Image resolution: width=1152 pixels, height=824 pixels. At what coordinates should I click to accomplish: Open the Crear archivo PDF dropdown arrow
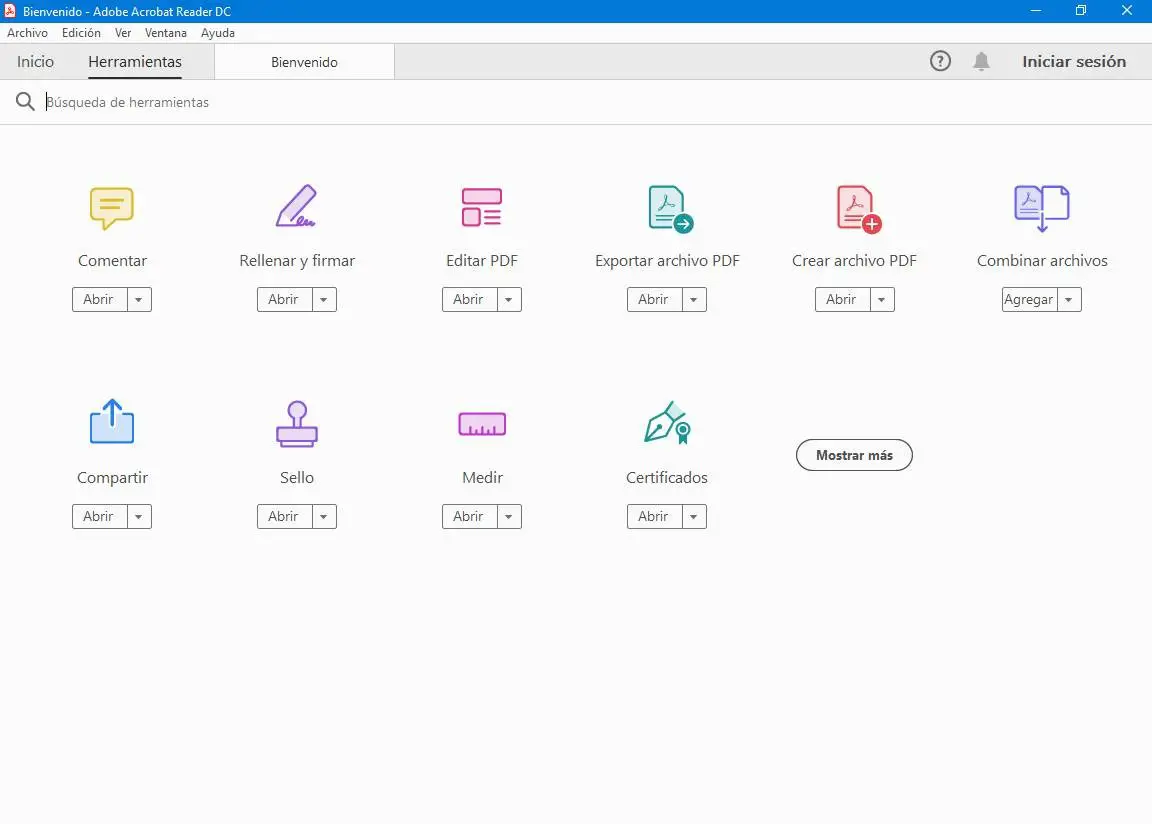(882, 300)
